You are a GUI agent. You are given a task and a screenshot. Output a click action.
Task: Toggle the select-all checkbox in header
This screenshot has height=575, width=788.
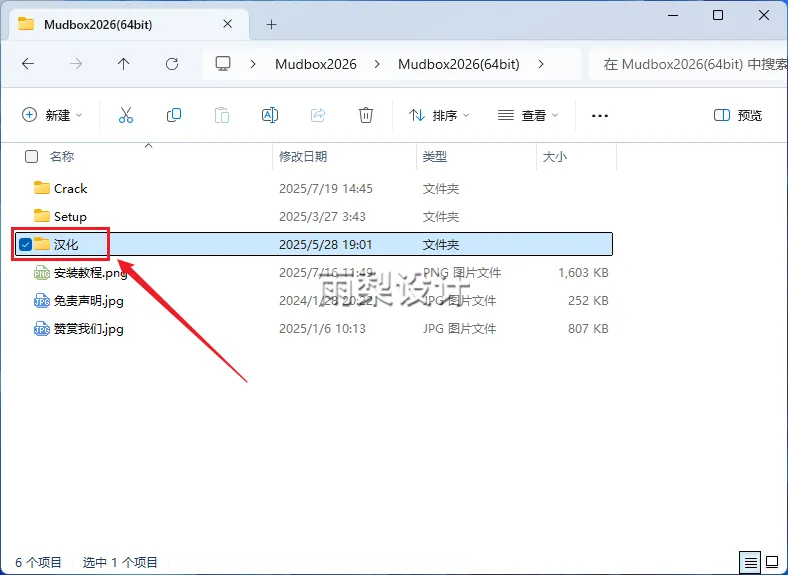click(x=31, y=157)
